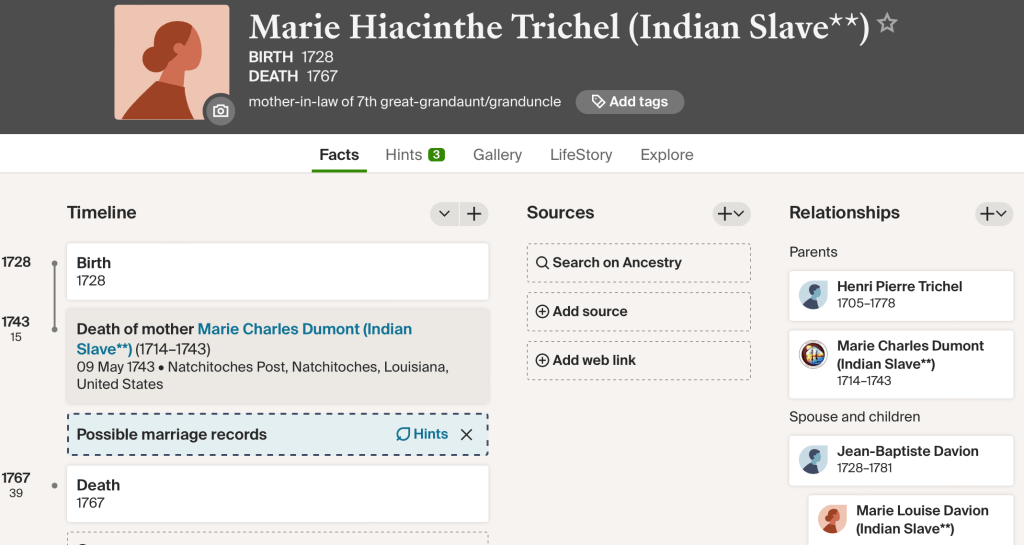Screen dimensions: 1024x545
Task: Click the camera icon on profile photo
Action: pyautogui.click(x=220, y=111)
